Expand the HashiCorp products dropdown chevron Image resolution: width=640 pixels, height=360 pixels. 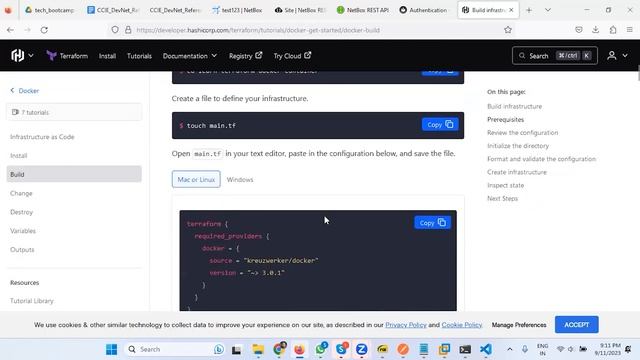click(x=31, y=56)
